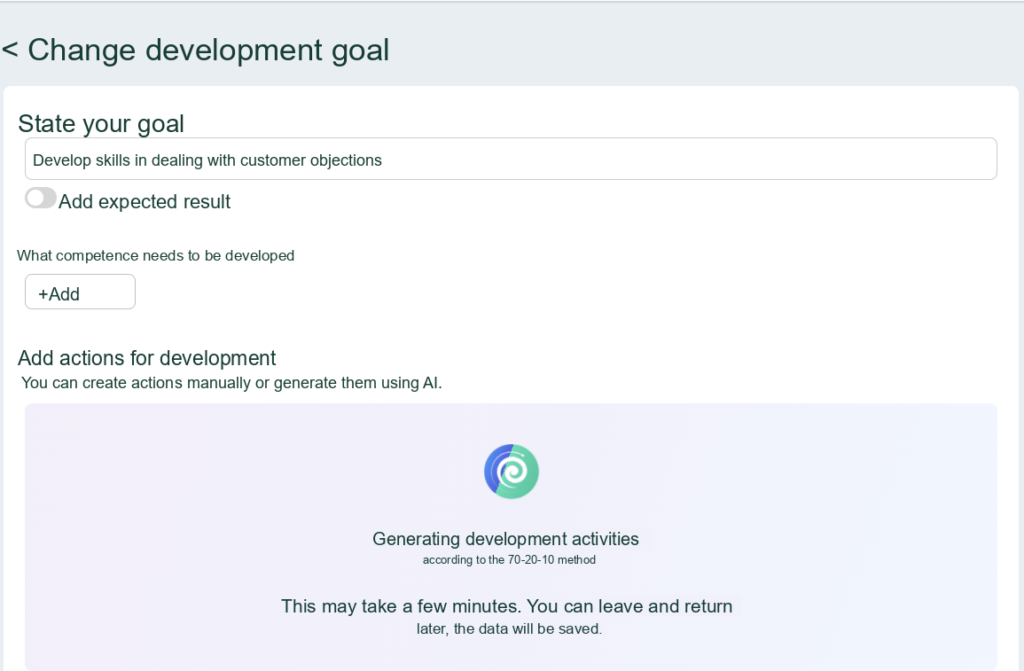Click This may take a few minutes message
This screenshot has height=671, width=1024.
coord(507,606)
